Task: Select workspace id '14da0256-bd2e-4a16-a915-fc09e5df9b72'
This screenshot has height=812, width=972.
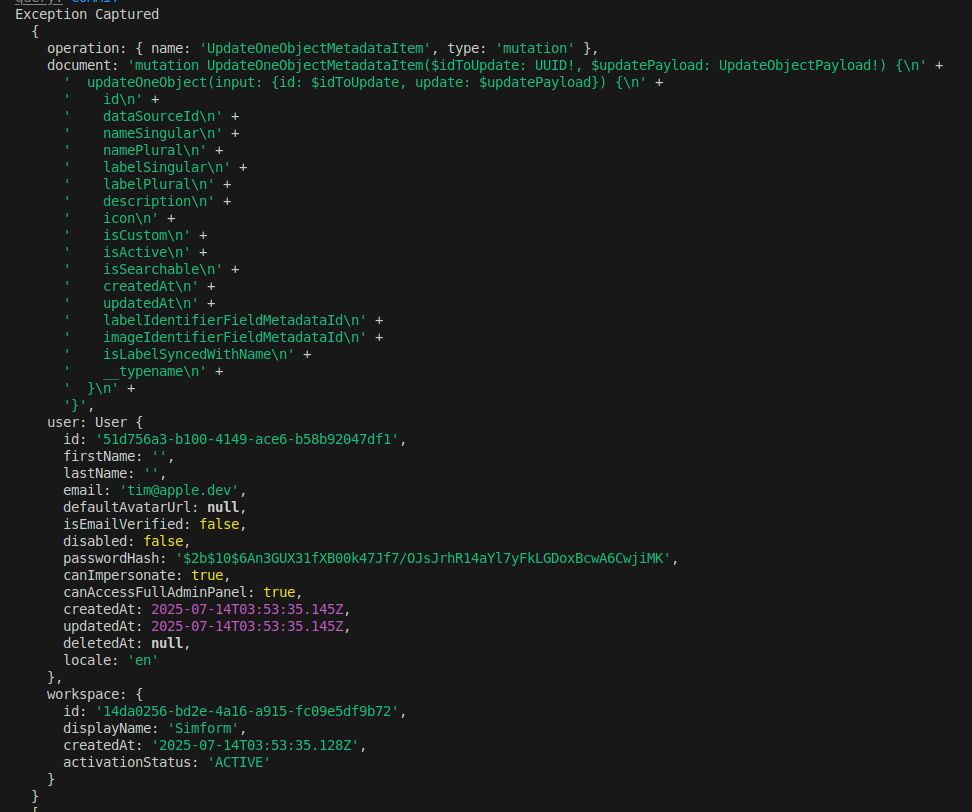Action: (247, 712)
